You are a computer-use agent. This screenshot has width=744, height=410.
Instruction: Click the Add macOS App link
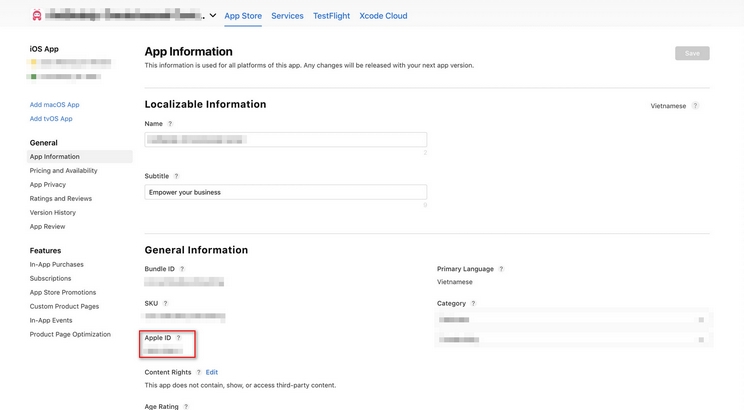click(x=54, y=105)
